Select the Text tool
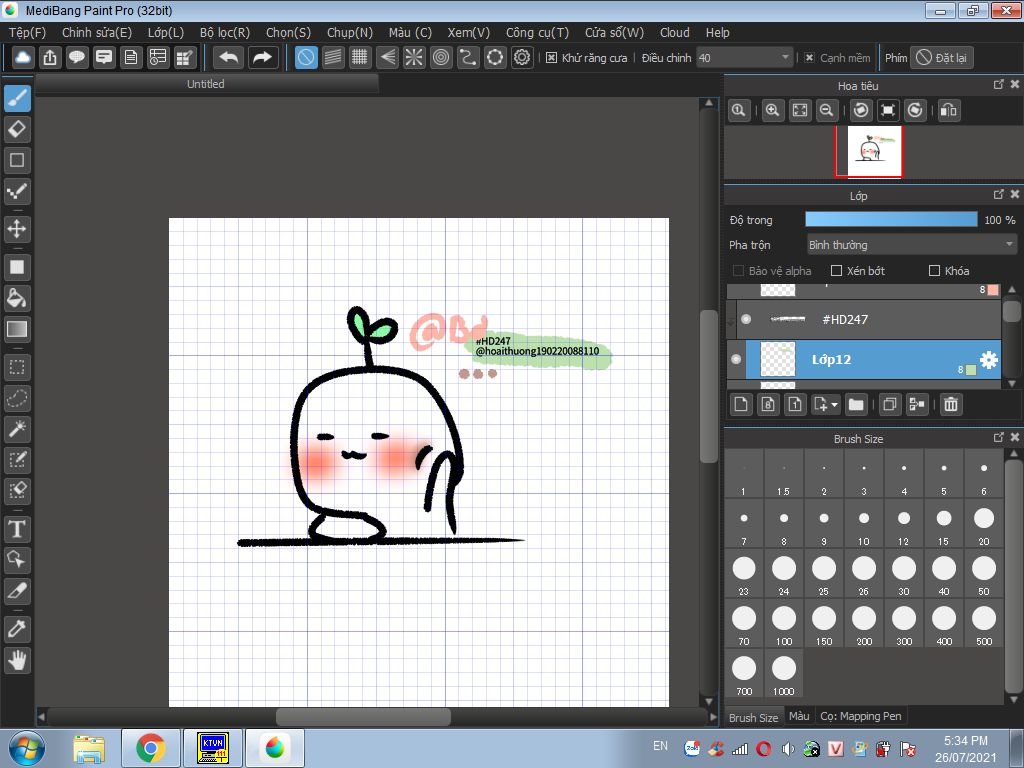The width and height of the screenshot is (1024, 768). pos(17,528)
